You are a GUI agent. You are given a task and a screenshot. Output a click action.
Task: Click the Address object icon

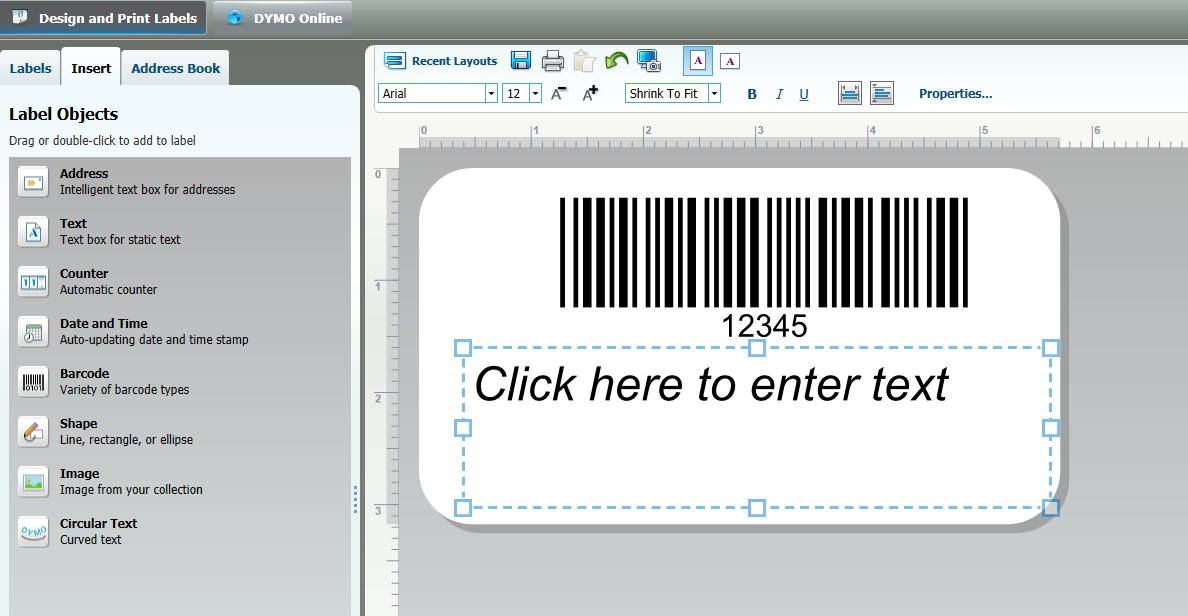point(33,183)
